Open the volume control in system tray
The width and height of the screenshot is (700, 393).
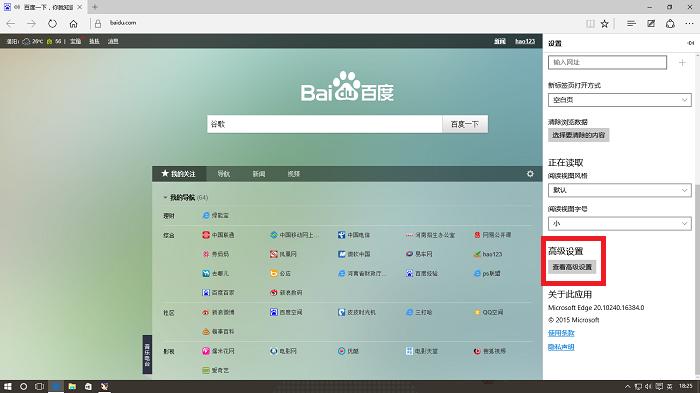pos(648,386)
